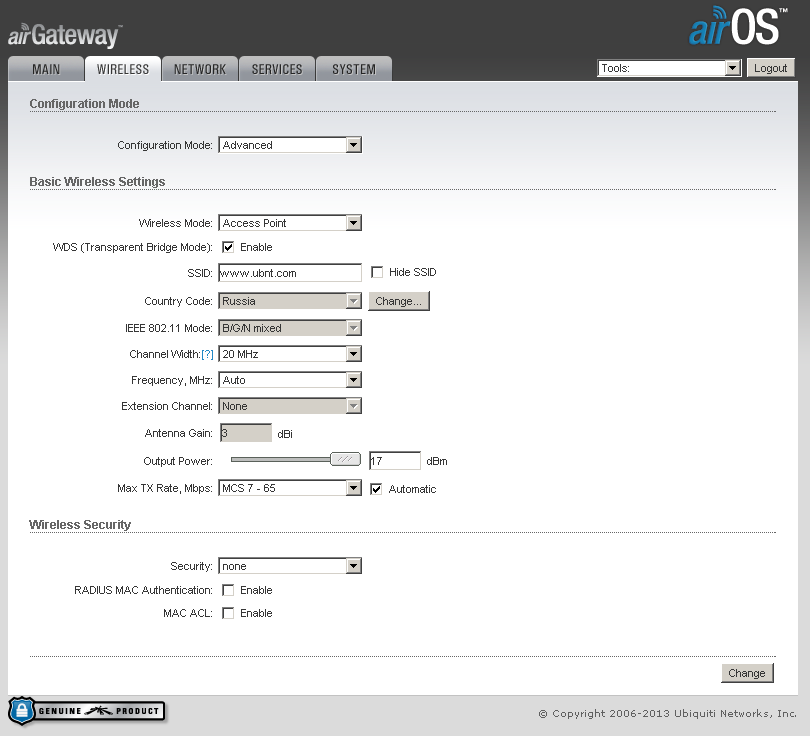Open the Channel Width help link [?]
The image size is (810, 736).
pos(208,354)
